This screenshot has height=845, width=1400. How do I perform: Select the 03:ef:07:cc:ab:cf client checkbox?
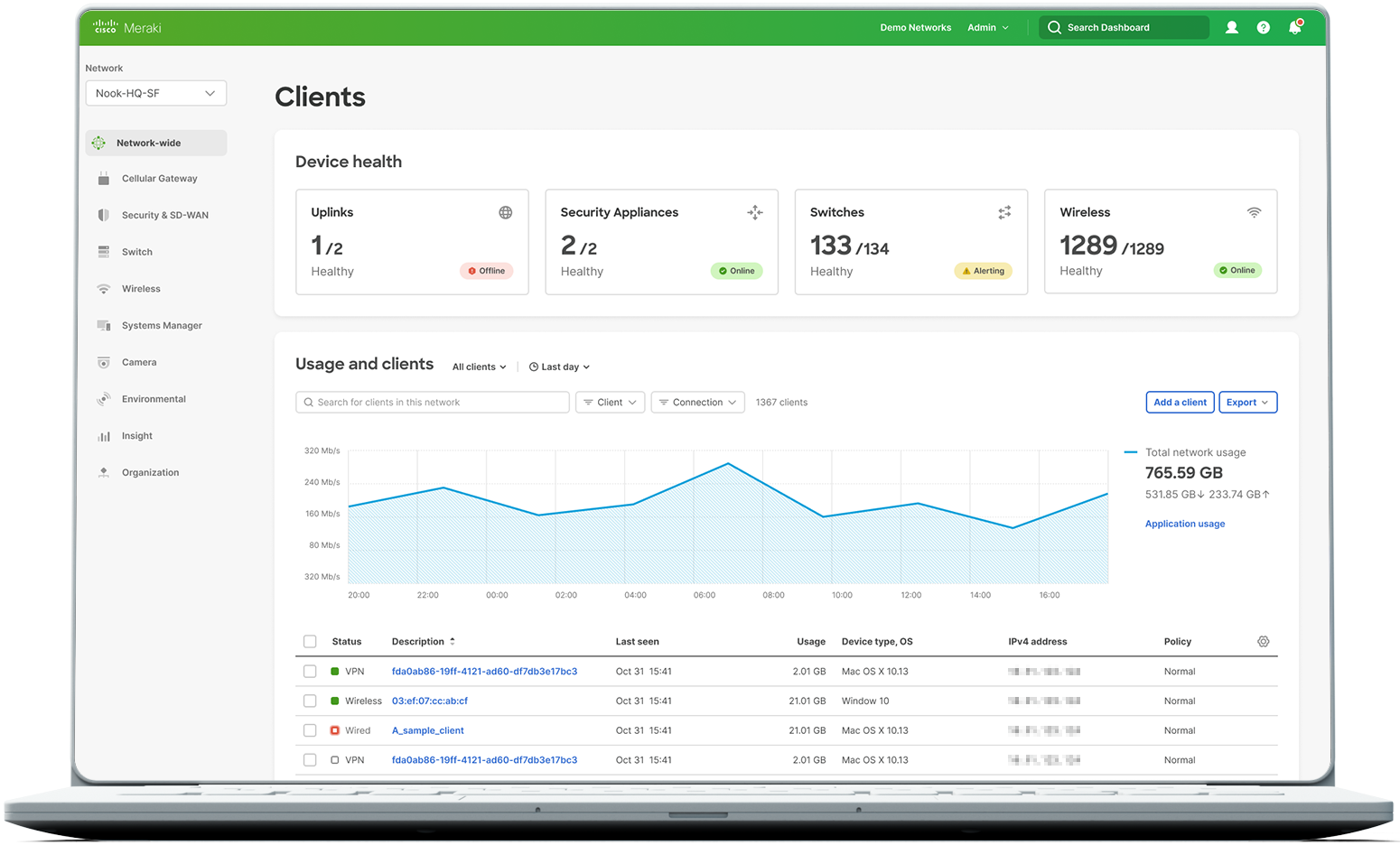[x=310, y=701]
